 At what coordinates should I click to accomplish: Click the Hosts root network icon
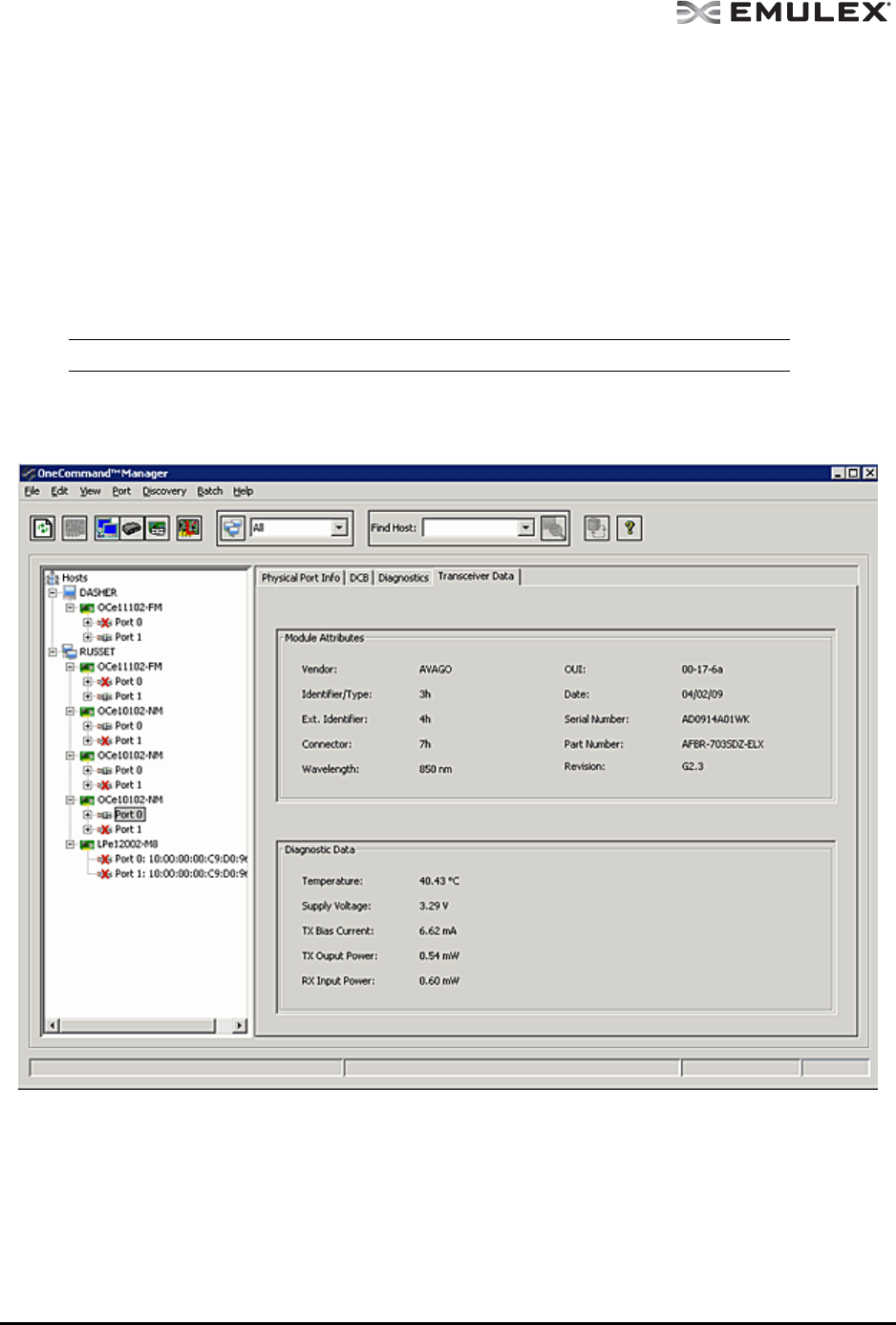click(53, 578)
